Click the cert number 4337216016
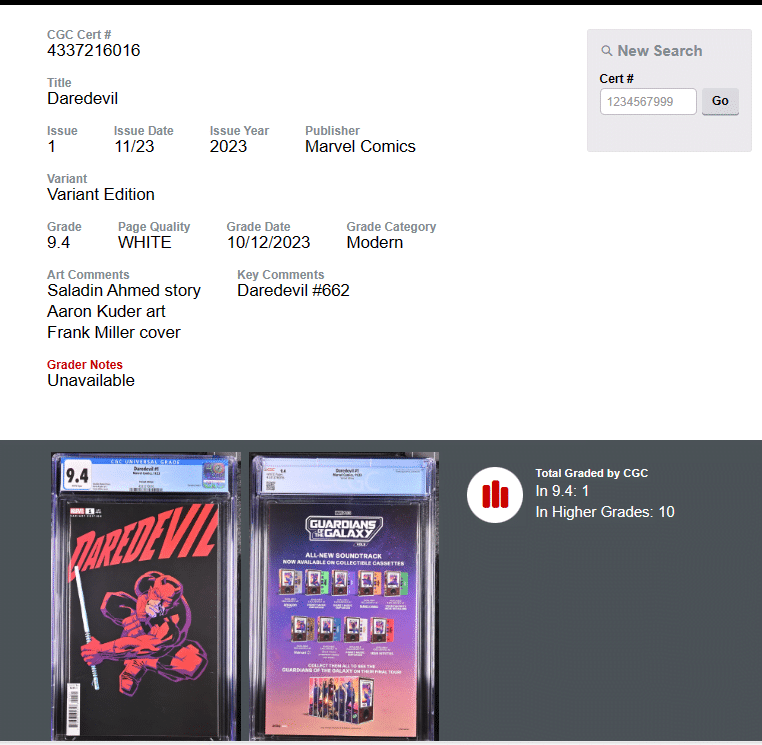 [x=93, y=50]
